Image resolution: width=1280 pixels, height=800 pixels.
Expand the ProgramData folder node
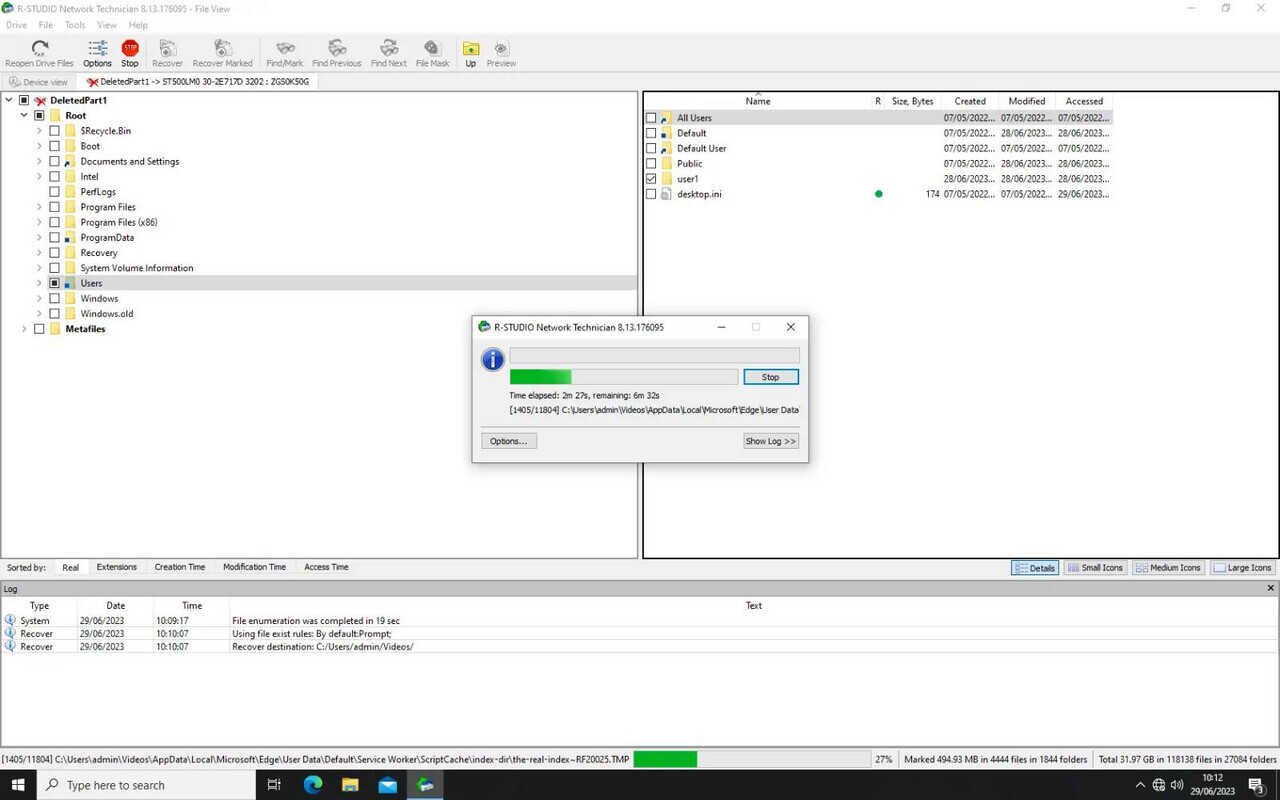[39, 237]
